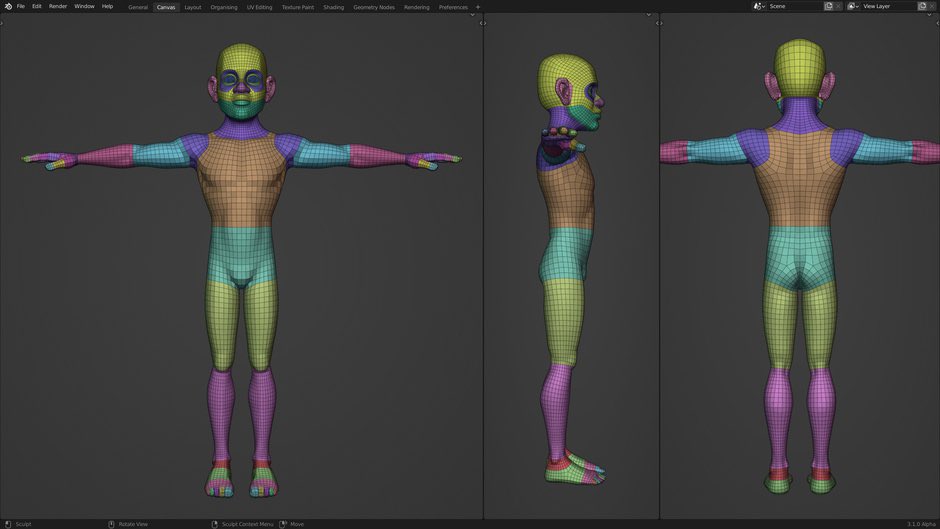Screen dimensions: 940x529
Task: Open the Render menu
Action: [58, 6]
